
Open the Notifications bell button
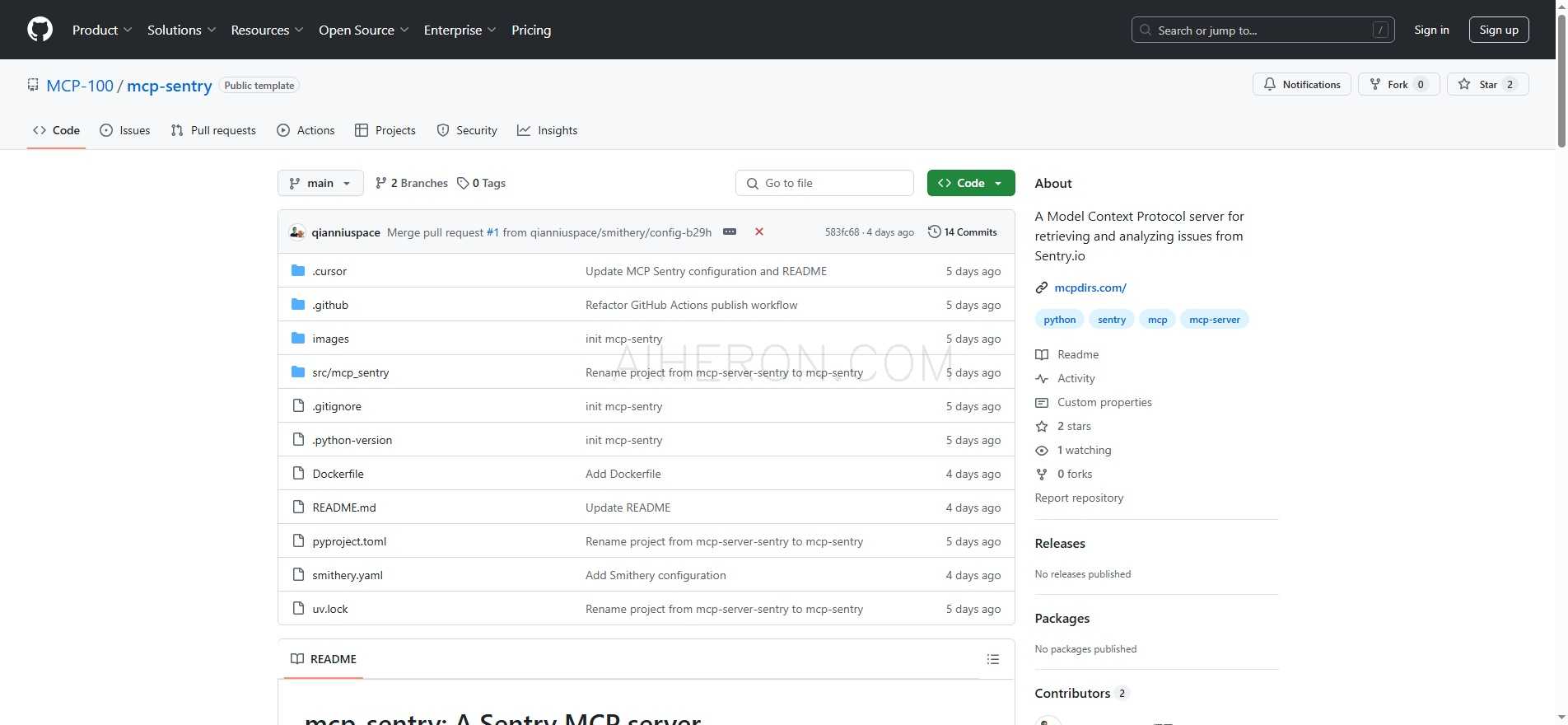(1301, 85)
